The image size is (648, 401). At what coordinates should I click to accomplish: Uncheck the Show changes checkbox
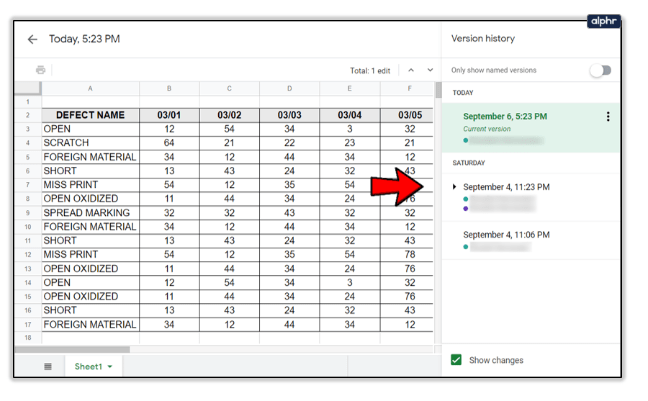[x=456, y=360]
